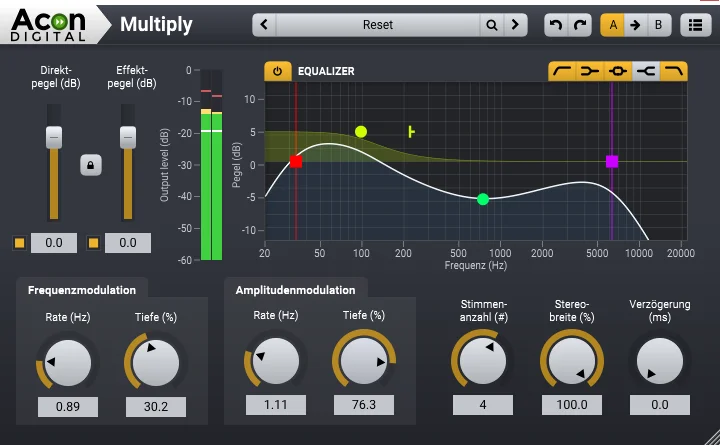This screenshot has width=720, height=445.
Task: Toggle the Effektpegel enable square
Action: click(93, 243)
